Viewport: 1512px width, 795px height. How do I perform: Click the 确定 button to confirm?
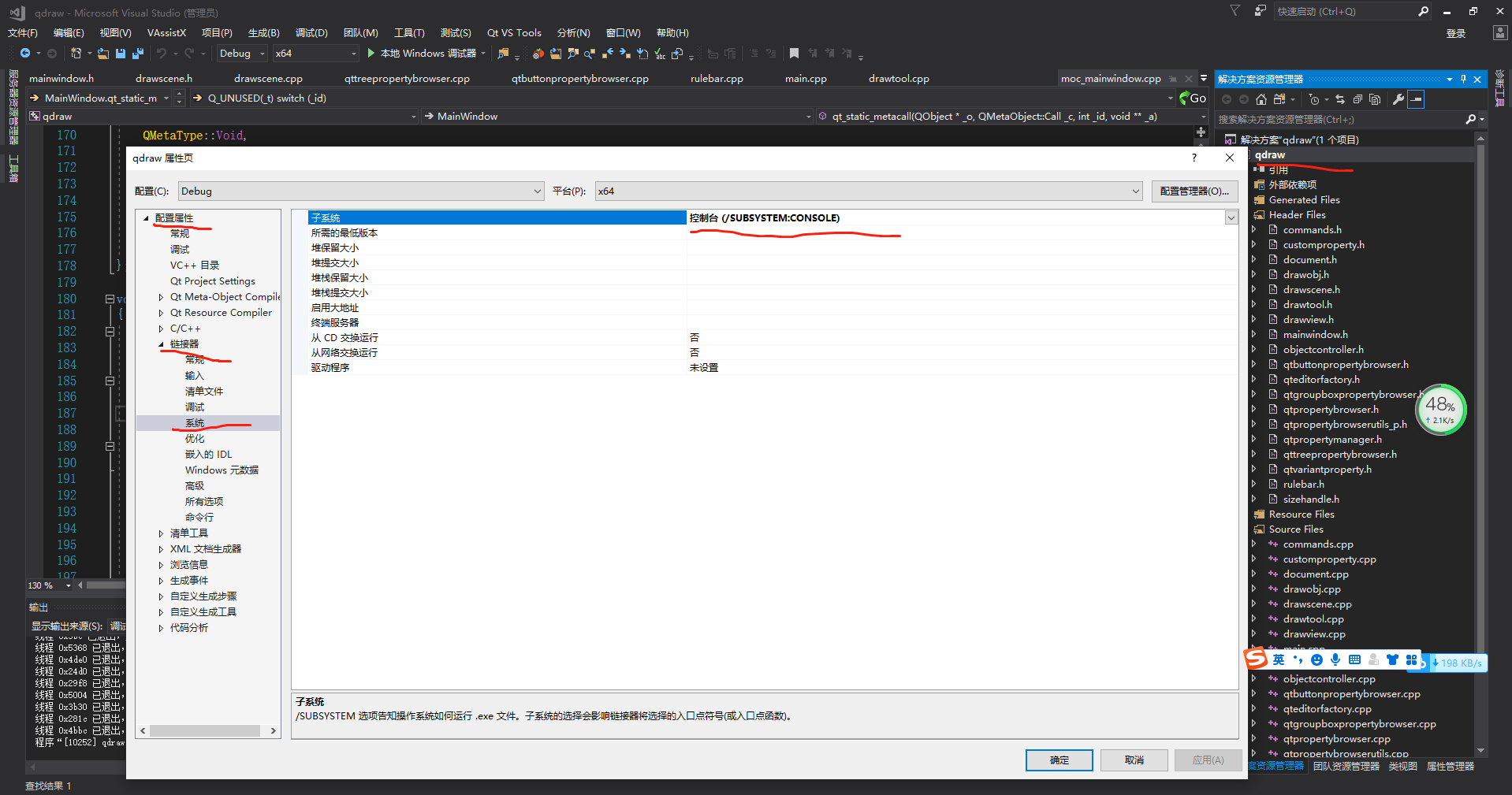(x=1059, y=760)
